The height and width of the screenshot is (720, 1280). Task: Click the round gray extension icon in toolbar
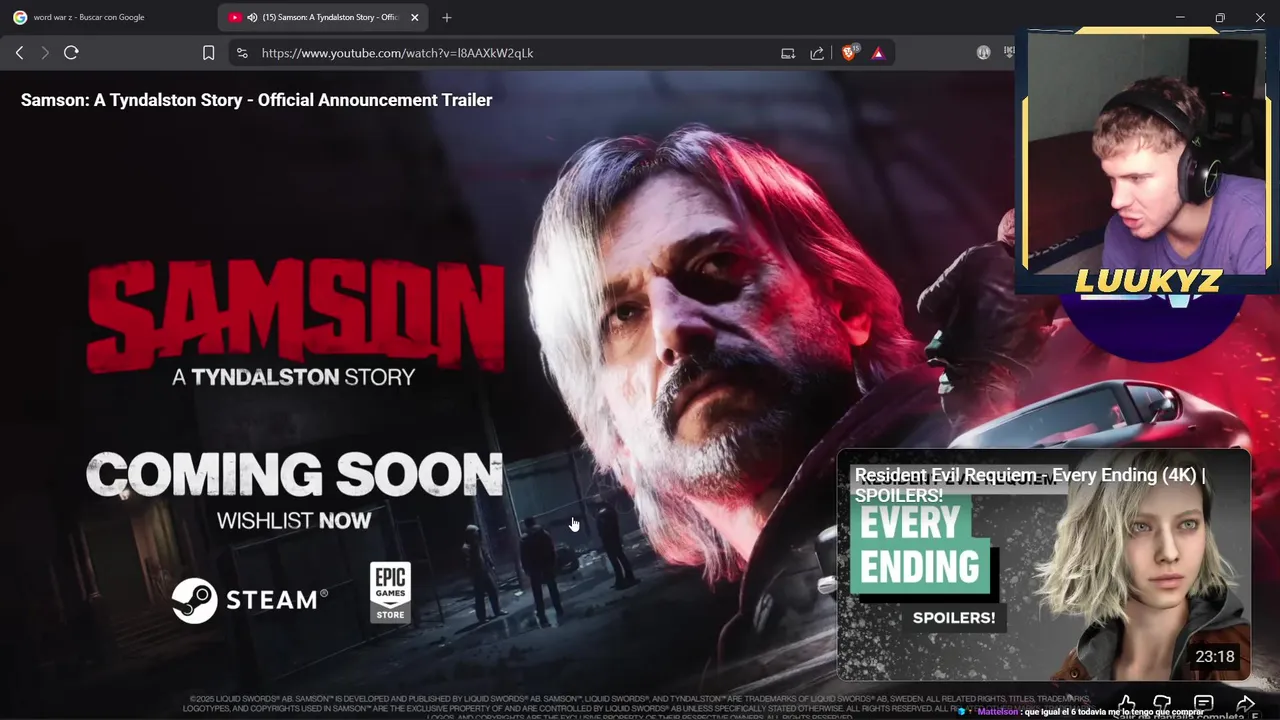[983, 53]
